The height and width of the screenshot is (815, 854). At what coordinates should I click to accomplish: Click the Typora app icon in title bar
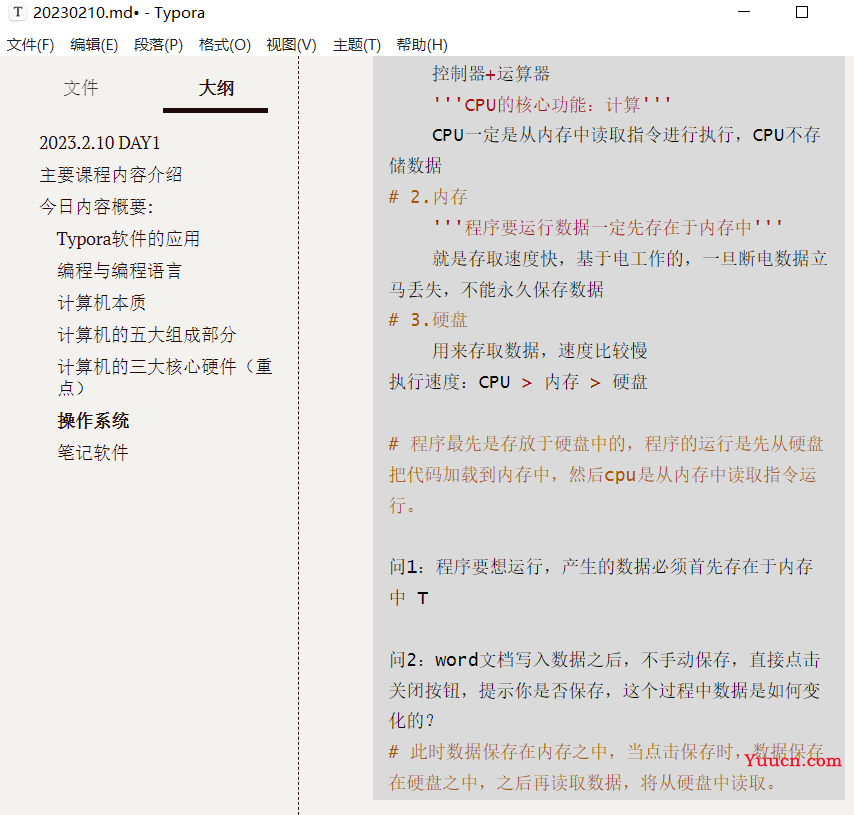point(18,12)
